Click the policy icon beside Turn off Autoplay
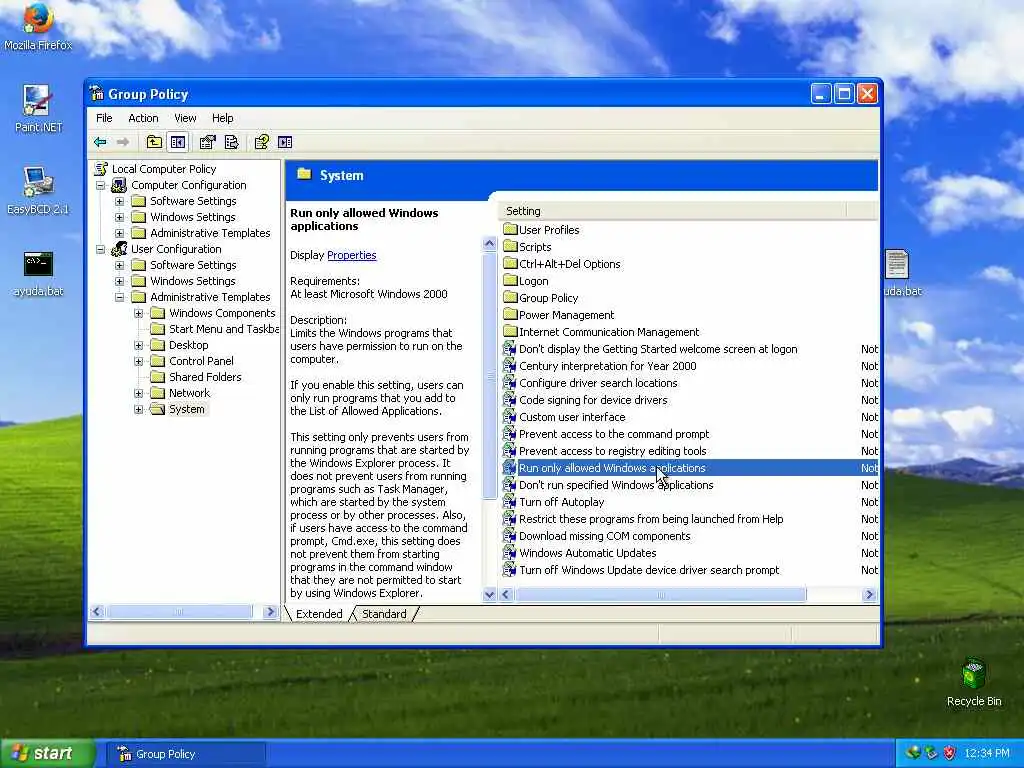This screenshot has width=1024, height=768. (x=509, y=502)
